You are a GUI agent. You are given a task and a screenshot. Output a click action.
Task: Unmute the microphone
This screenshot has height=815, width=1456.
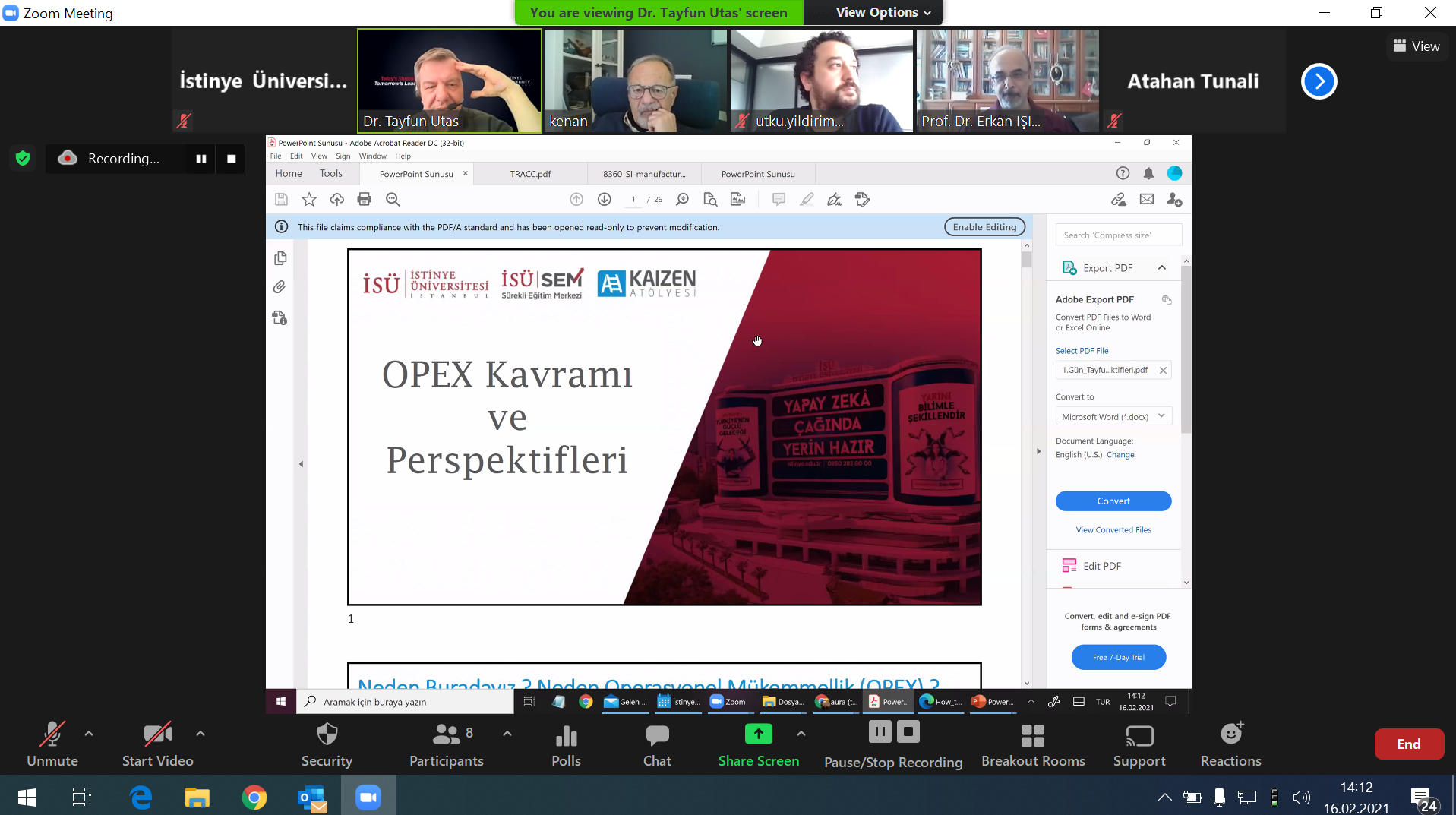coord(52,734)
